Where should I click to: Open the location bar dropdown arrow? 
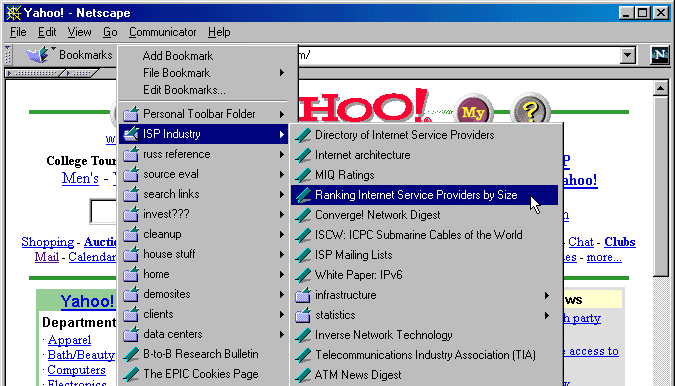click(x=628, y=55)
